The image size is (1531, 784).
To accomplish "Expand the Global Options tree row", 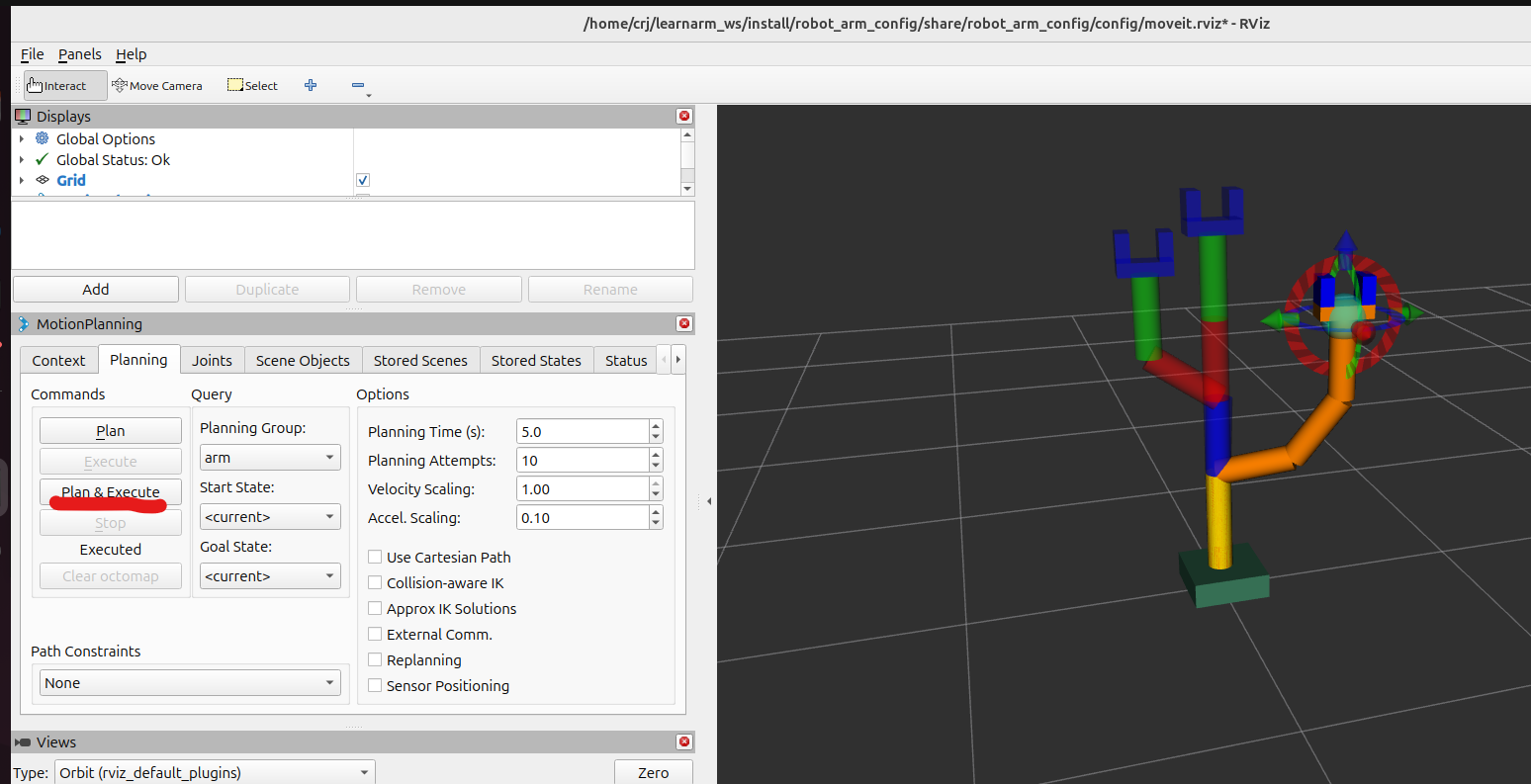I will (22, 138).
